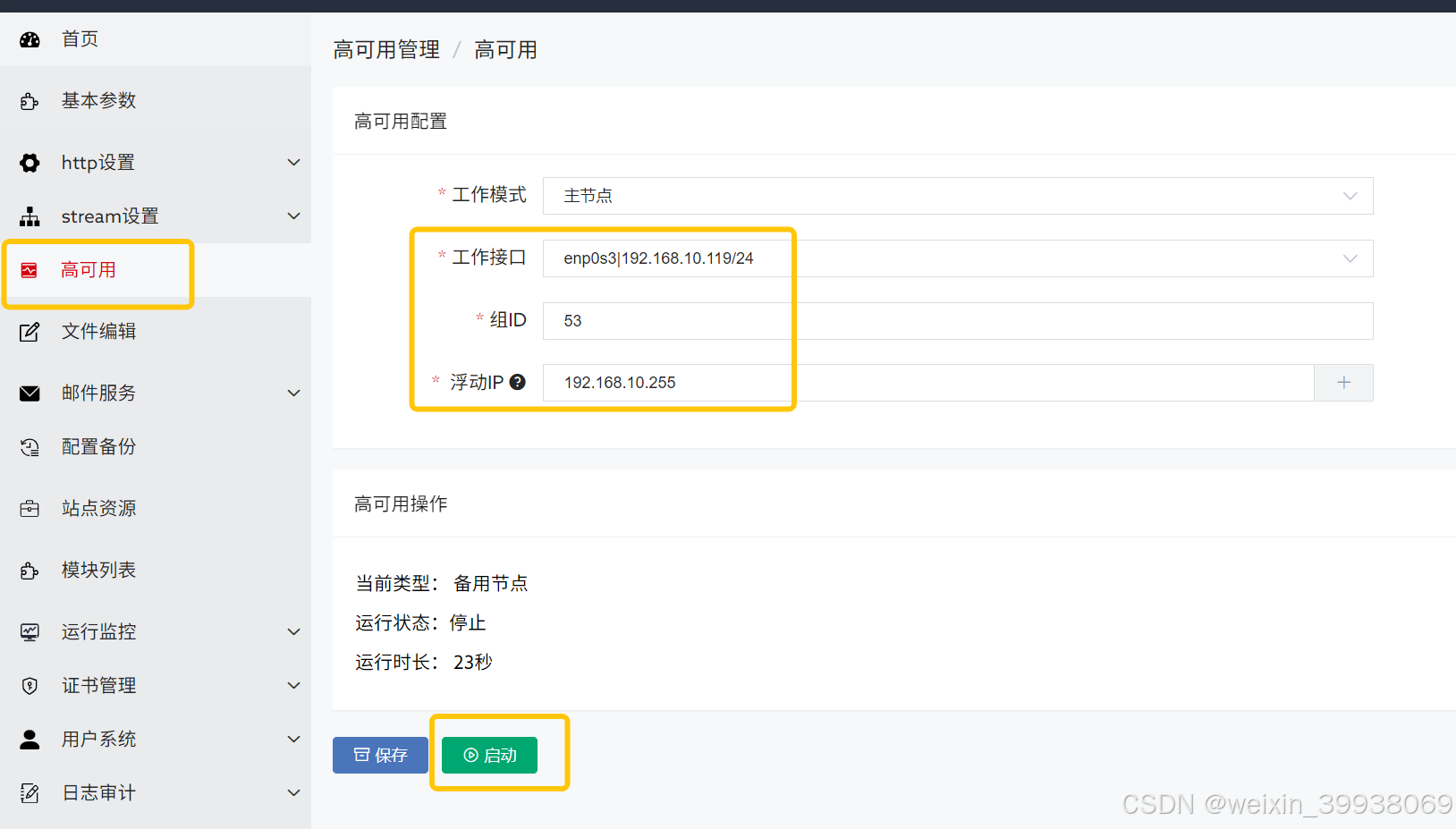Viewport: 1456px width, 829px height.
Task: Expand the stream设置 submenu chevron
Action: [293, 216]
